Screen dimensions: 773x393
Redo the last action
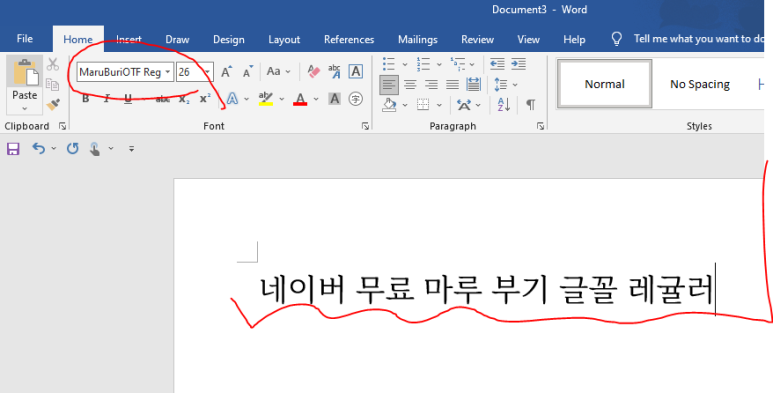tap(72, 148)
